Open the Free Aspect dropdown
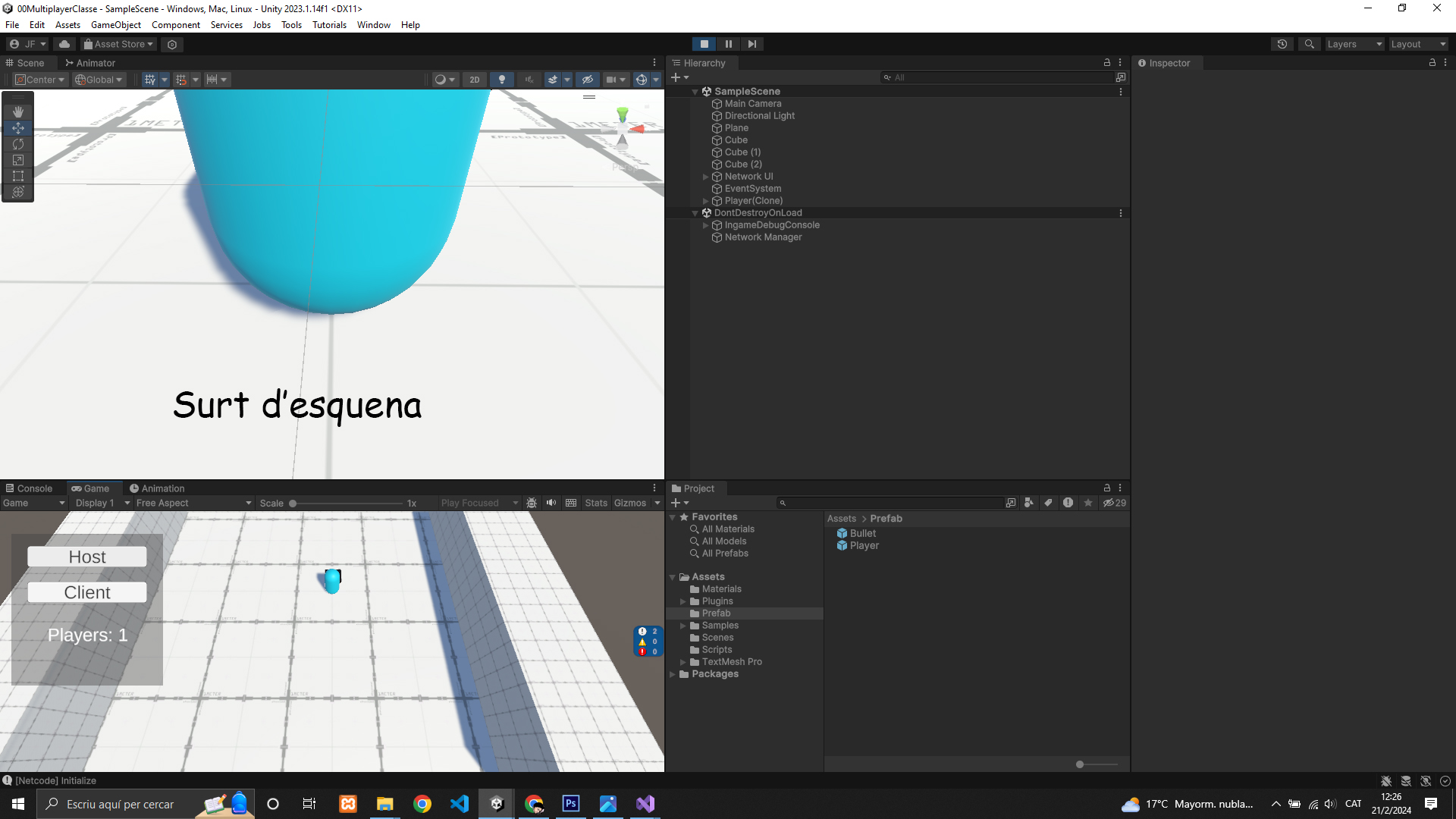1456x819 pixels. point(193,503)
